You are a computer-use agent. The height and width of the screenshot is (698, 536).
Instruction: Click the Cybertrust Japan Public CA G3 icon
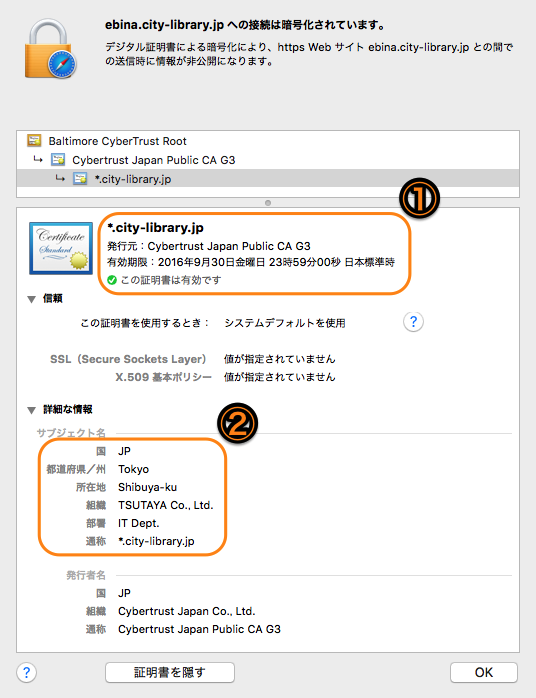pyautogui.click(x=58, y=160)
